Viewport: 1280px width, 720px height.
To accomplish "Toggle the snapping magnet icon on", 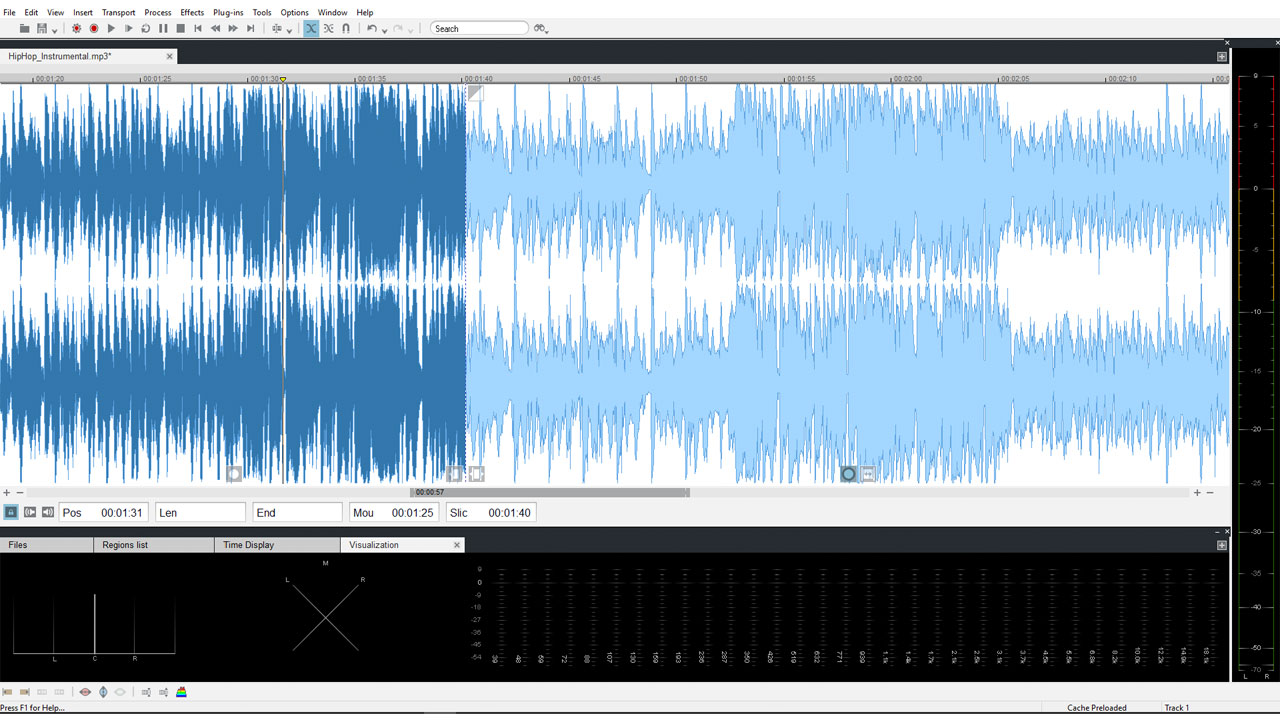I will point(344,28).
